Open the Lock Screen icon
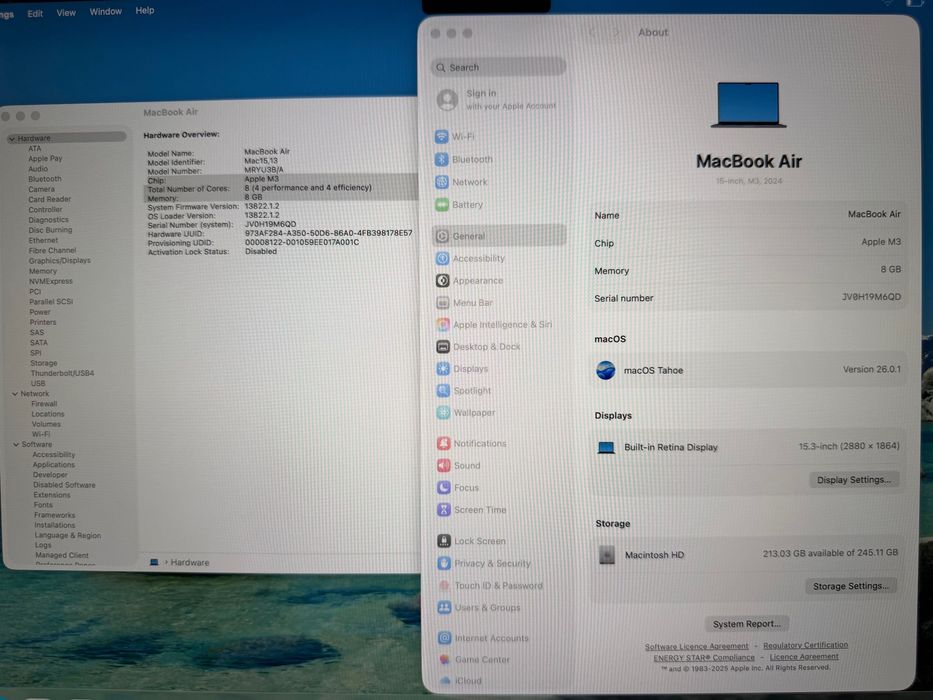The width and height of the screenshot is (933, 700). (x=444, y=540)
